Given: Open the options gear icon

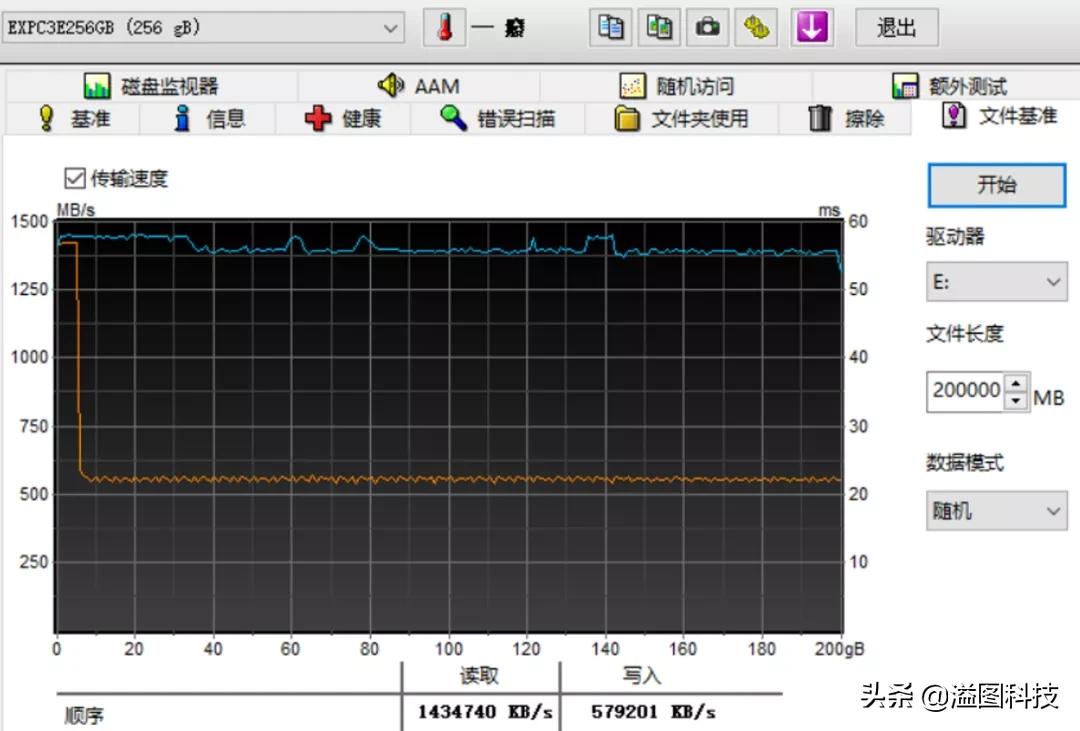Looking at the screenshot, I should point(757,28).
